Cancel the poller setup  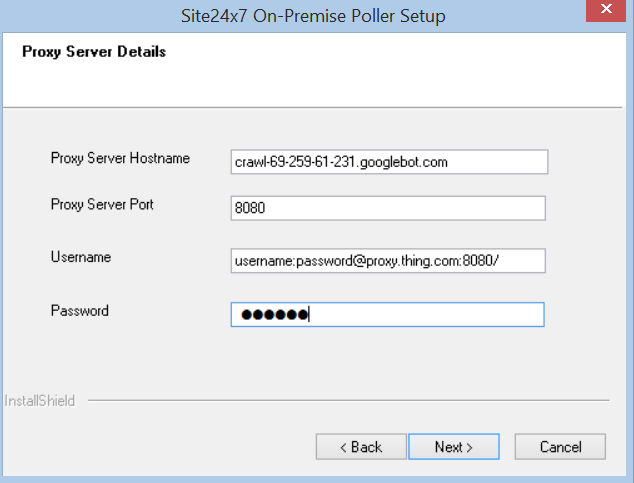pos(560,447)
